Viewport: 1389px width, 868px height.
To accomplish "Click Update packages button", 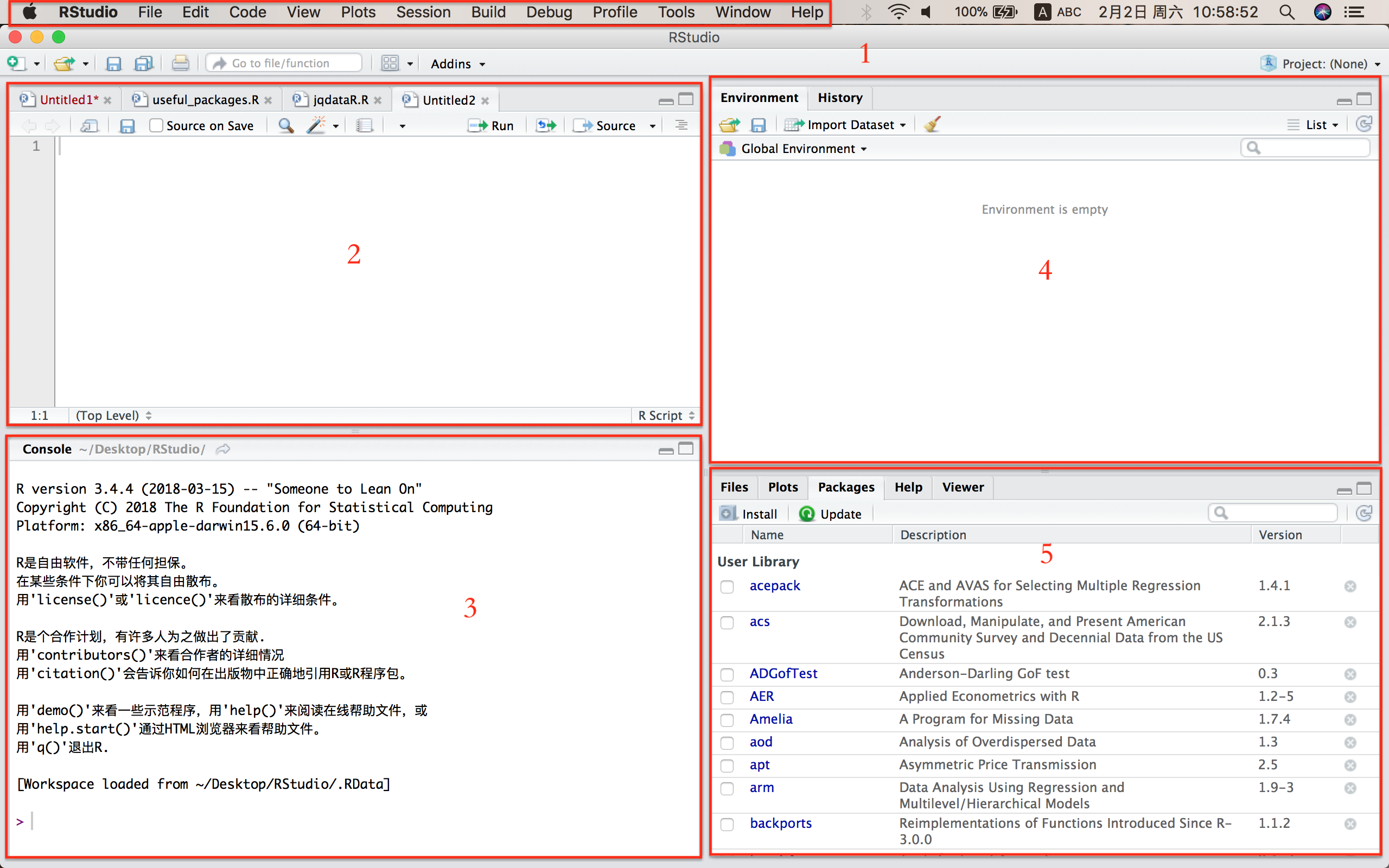I will pos(830,514).
